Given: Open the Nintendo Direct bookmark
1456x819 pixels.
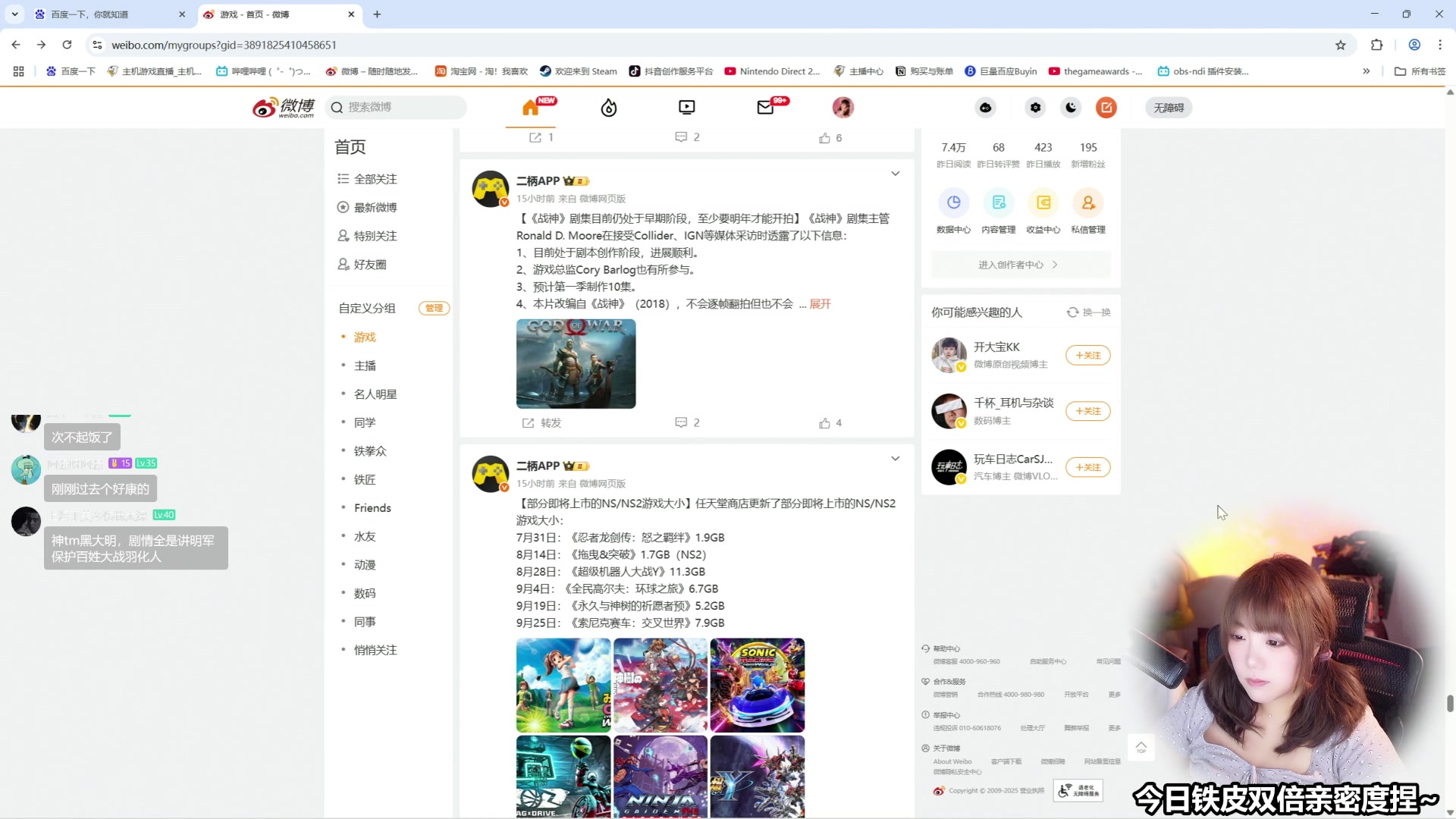Looking at the screenshot, I should (772, 71).
